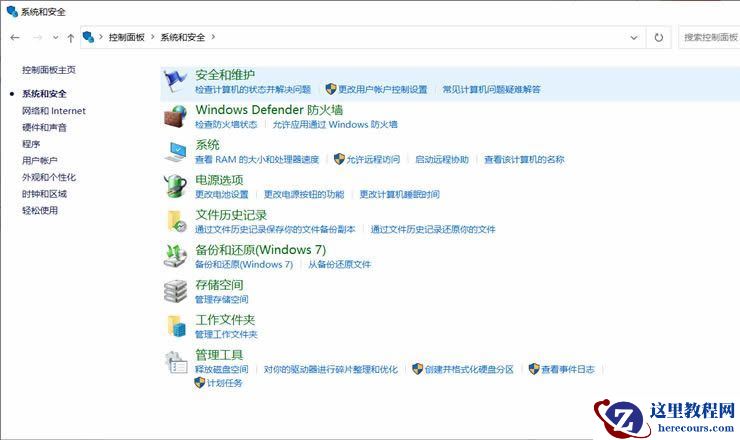This screenshot has height=440, width=740.
Task: Click 管理工作文件夹 link
Action: tap(226, 334)
